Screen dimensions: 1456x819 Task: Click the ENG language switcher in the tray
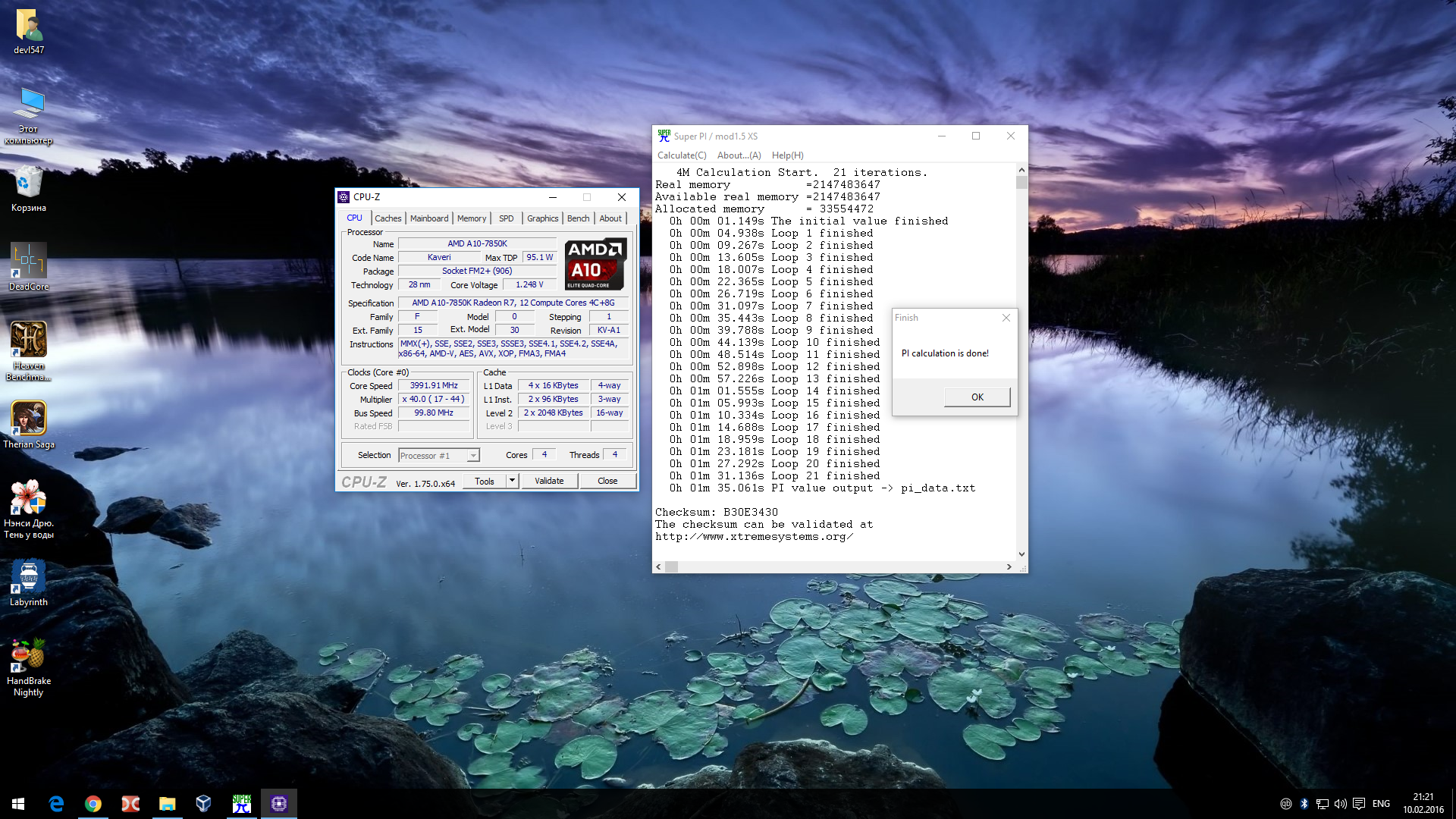point(1381,804)
